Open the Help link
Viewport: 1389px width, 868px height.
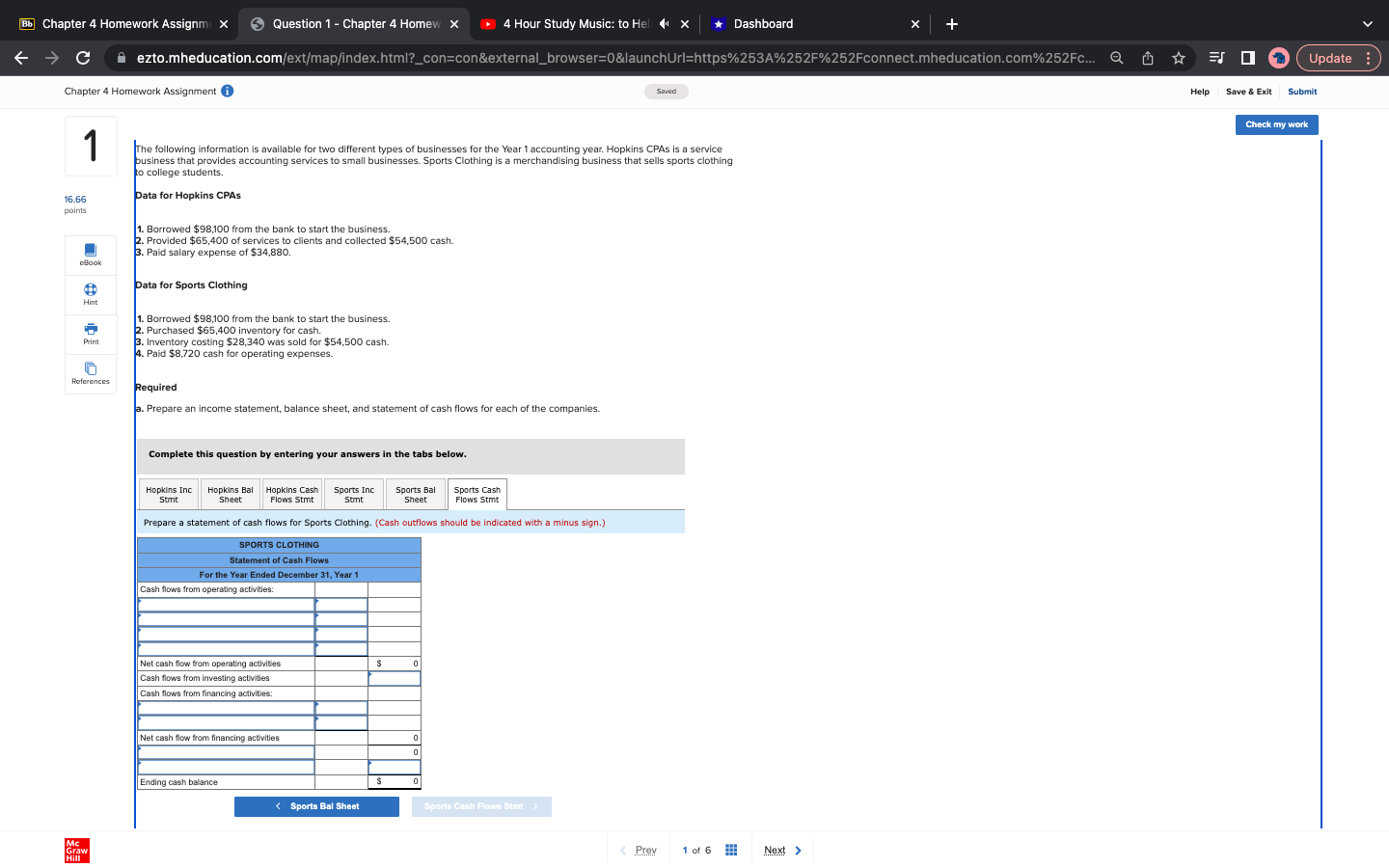click(1200, 92)
